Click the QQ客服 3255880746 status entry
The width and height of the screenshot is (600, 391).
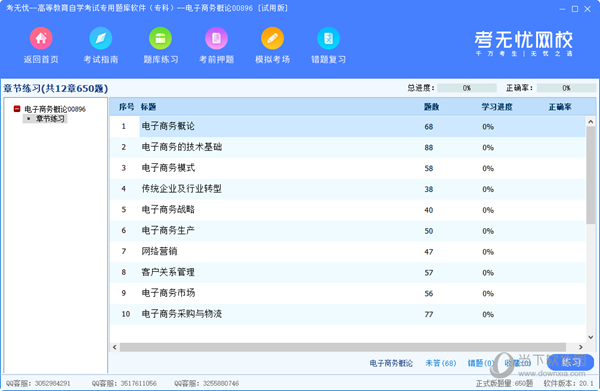(x=206, y=383)
